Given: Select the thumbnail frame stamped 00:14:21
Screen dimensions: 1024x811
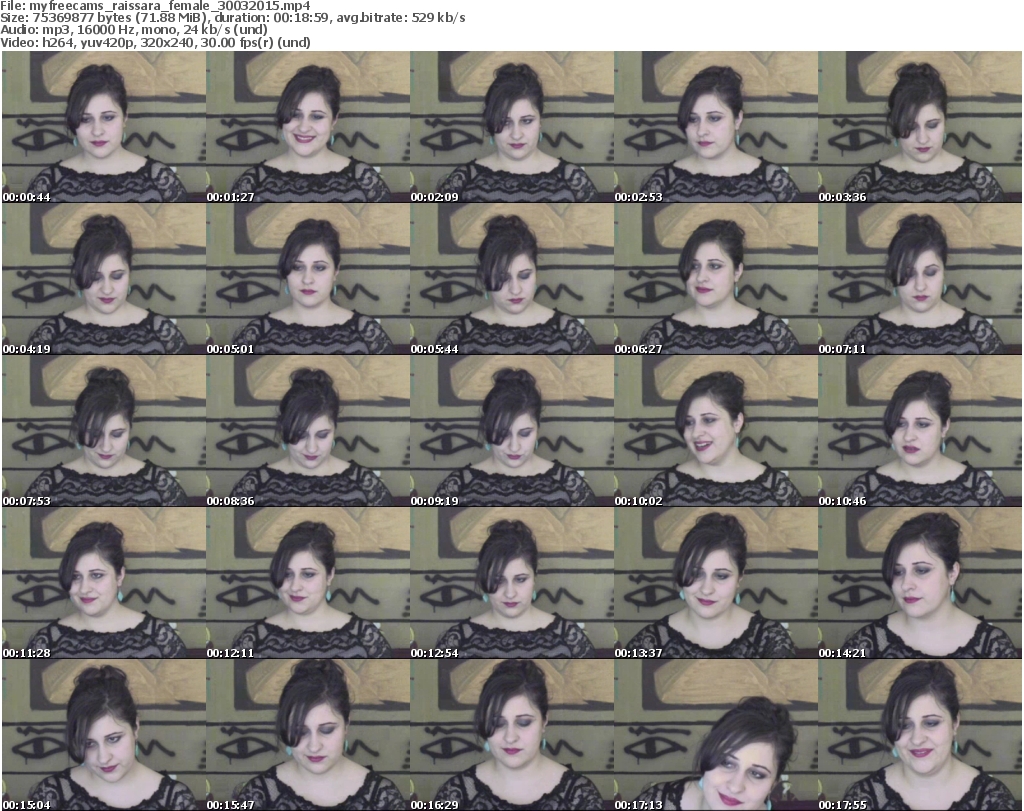Looking at the screenshot, I should [920, 583].
